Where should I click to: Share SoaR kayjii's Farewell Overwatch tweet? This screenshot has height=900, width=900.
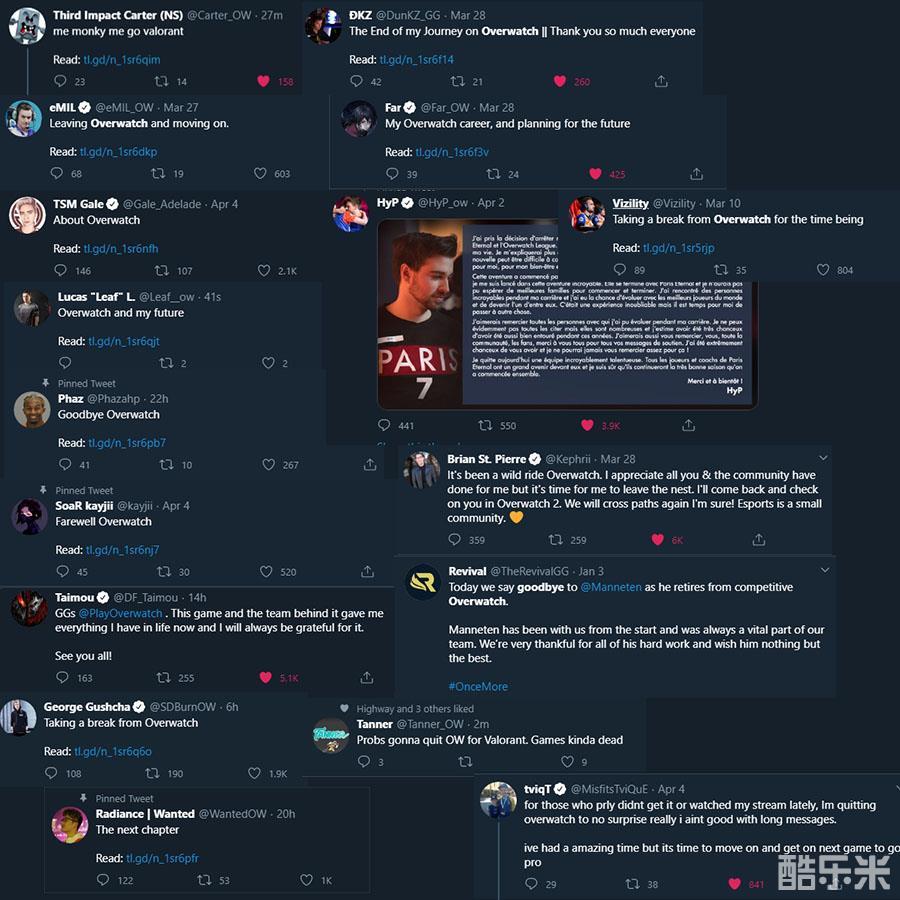tap(367, 571)
